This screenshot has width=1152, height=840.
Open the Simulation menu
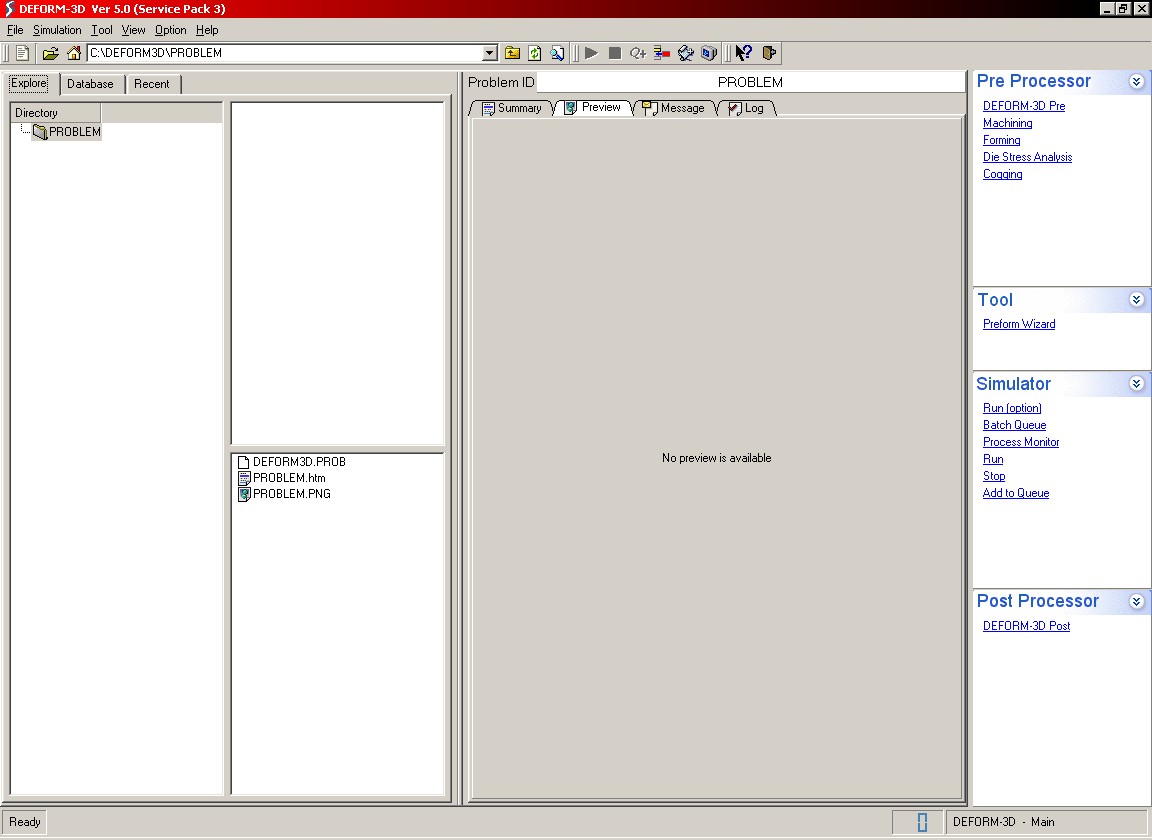point(57,30)
